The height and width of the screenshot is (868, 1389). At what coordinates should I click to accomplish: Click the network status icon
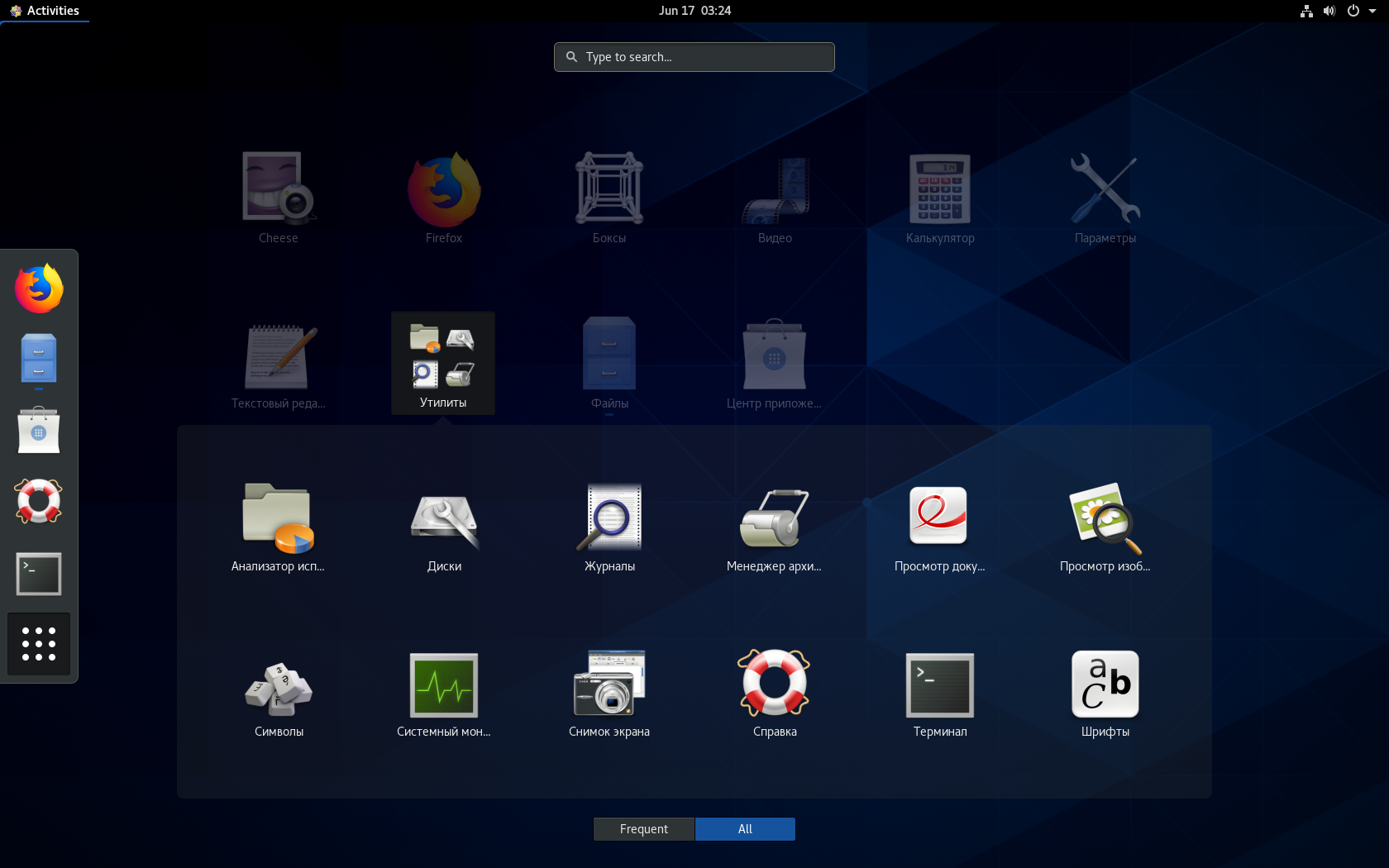click(x=1306, y=11)
